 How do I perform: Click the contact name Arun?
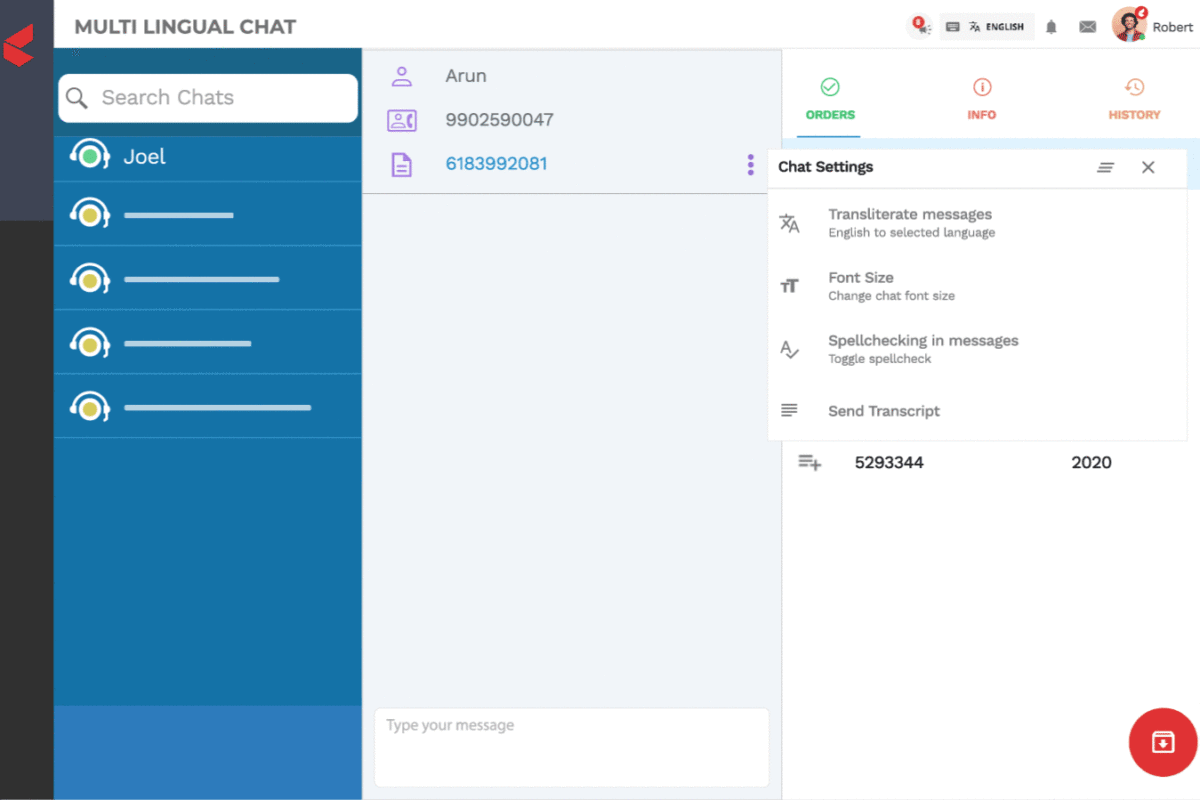click(x=466, y=76)
